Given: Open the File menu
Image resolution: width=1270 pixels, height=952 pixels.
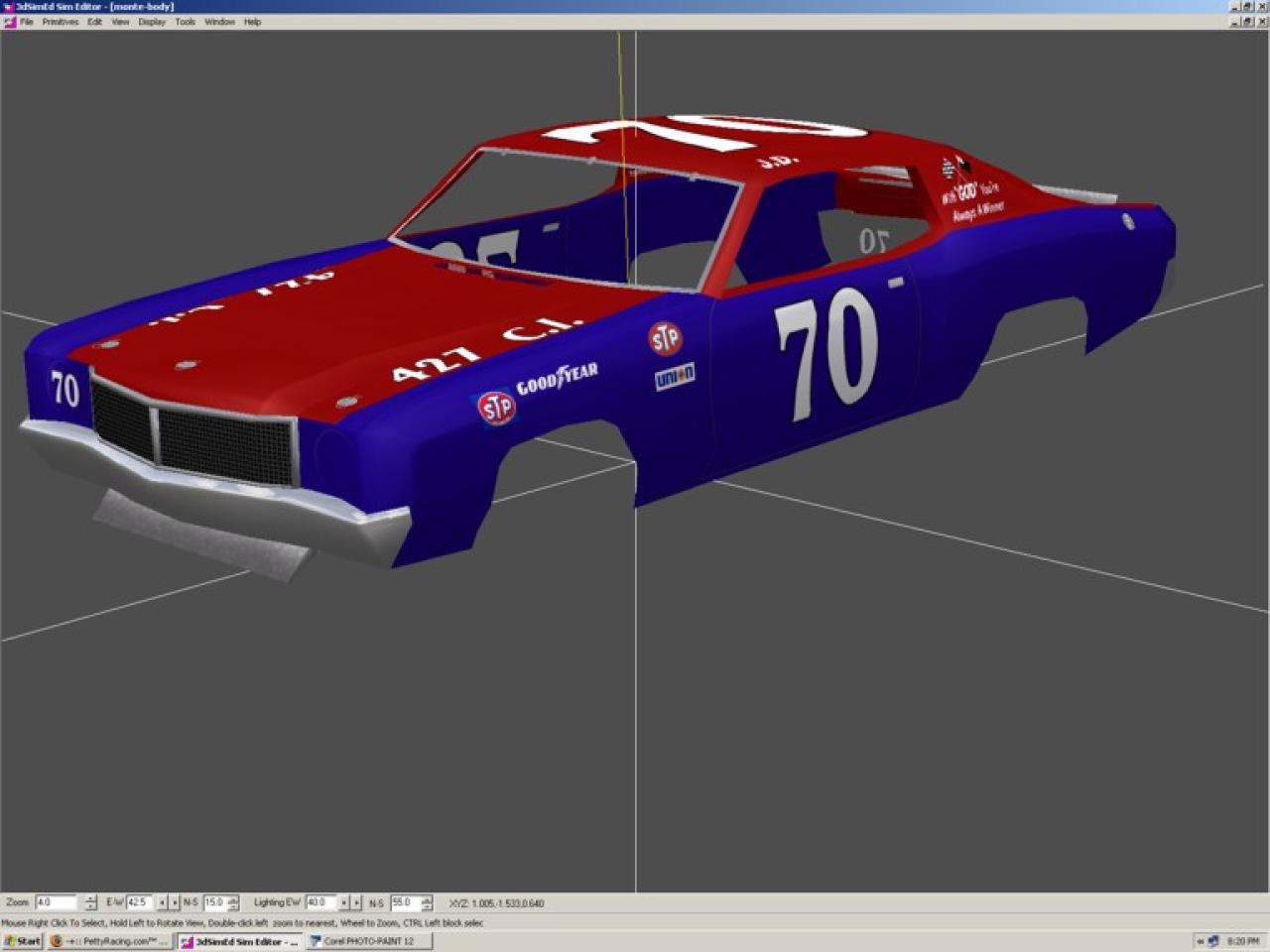Looking at the screenshot, I should tap(27, 22).
